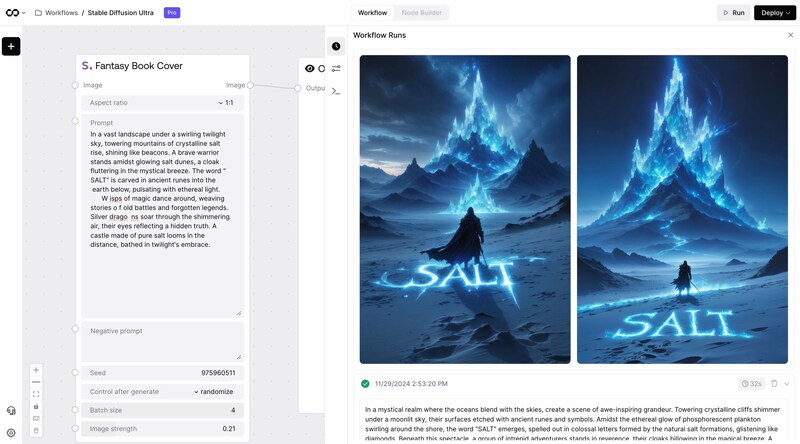
Task: Click the black plus add-node button
Action: point(11,46)
